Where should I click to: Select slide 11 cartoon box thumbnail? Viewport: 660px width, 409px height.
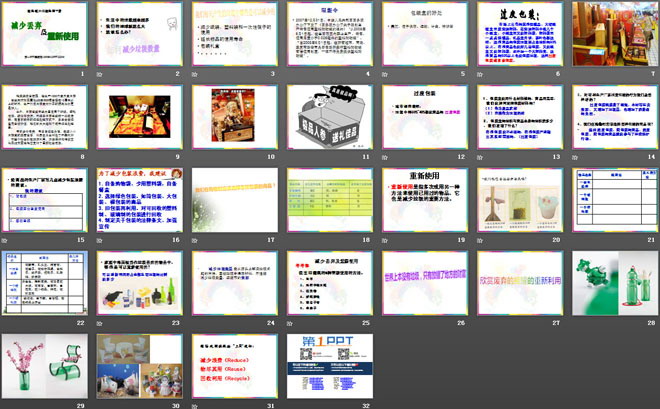330,117
